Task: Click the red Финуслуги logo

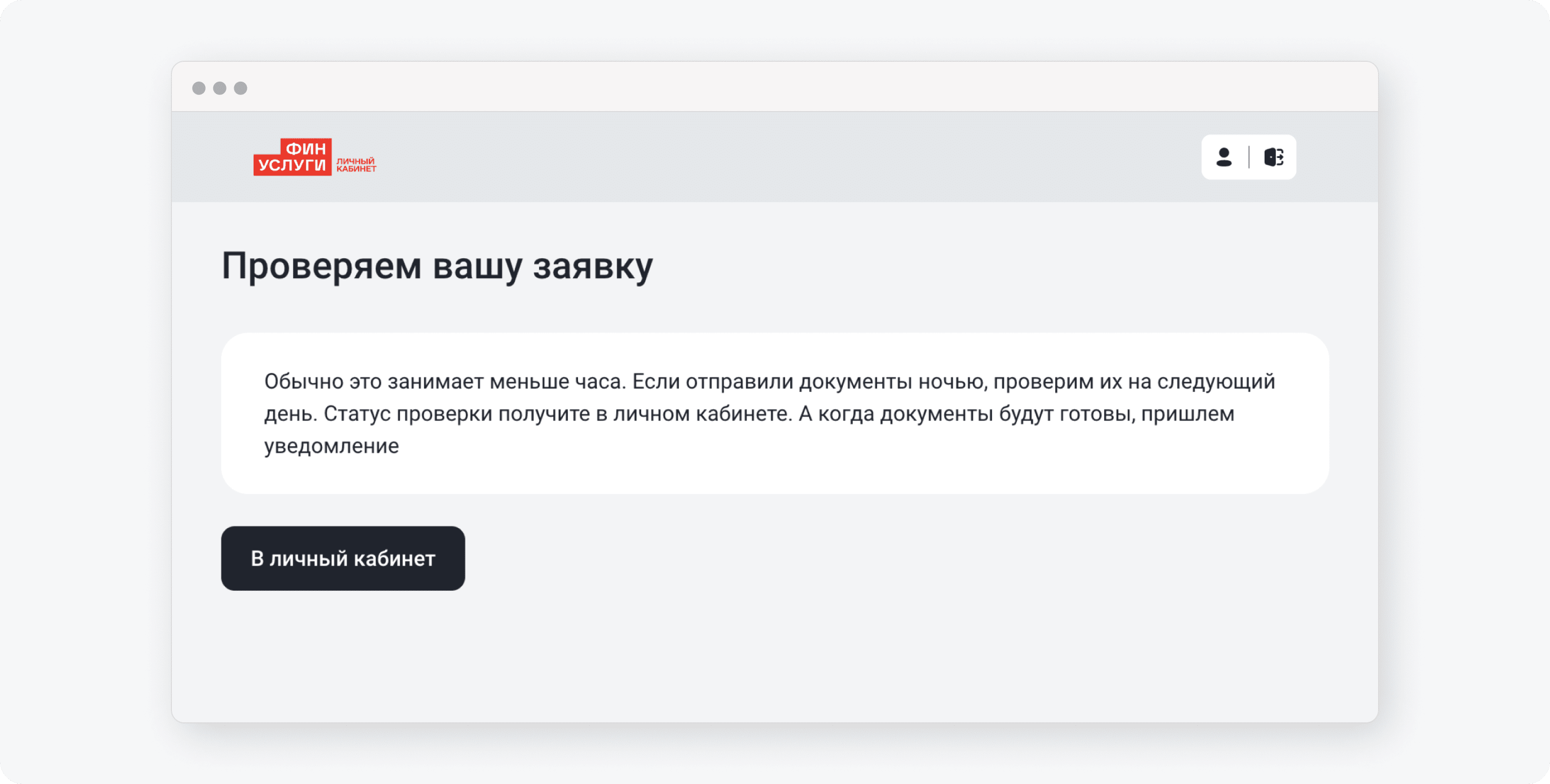Action: [293, 158]
